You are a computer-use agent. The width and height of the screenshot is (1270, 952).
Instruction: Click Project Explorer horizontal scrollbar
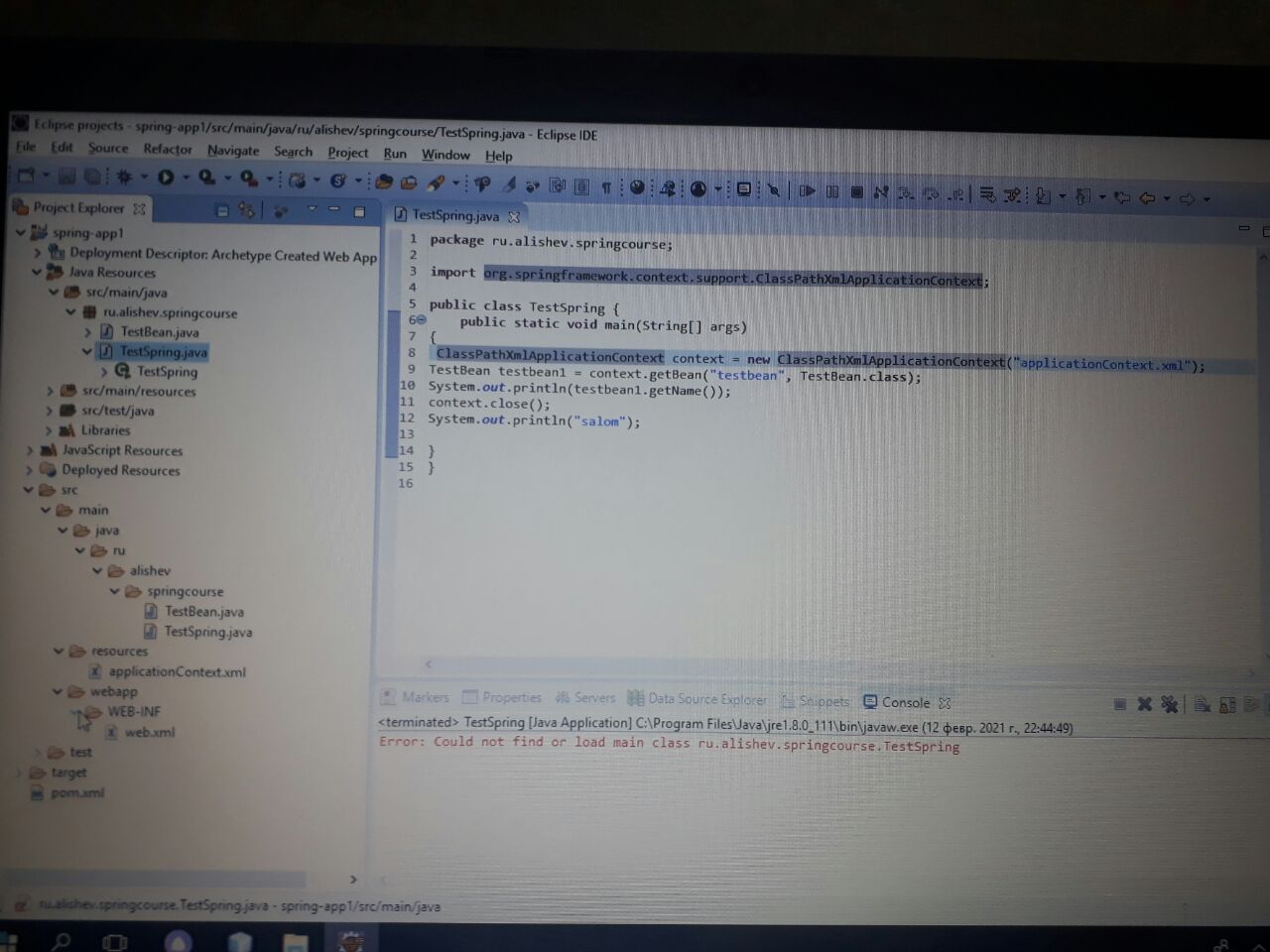point(159,880)
